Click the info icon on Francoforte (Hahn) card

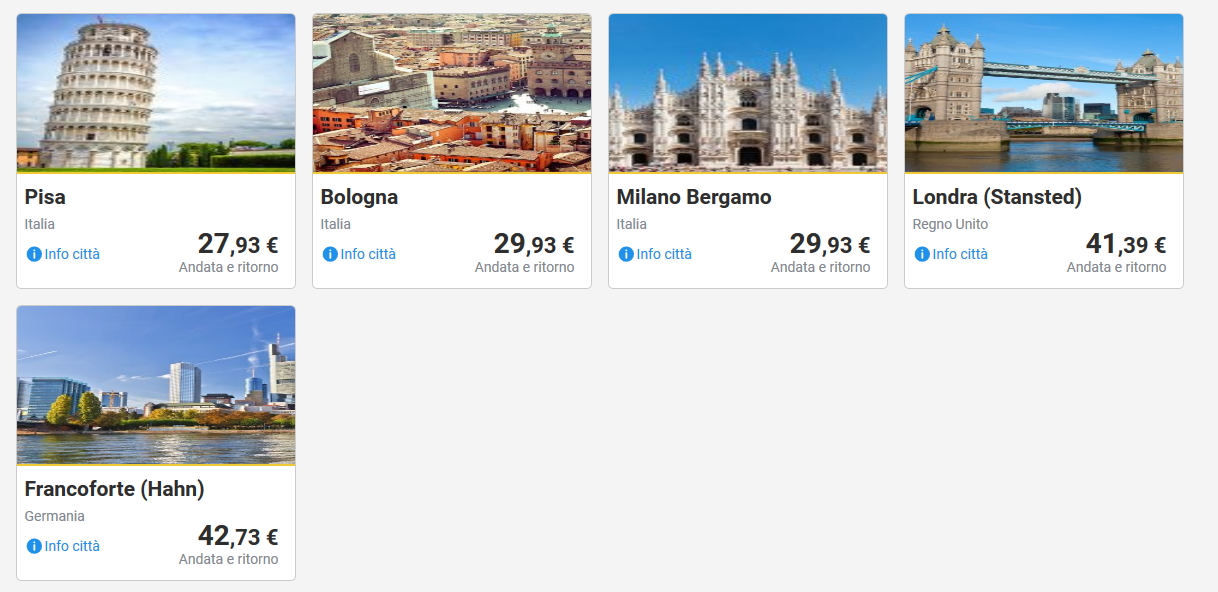[34, 546]
